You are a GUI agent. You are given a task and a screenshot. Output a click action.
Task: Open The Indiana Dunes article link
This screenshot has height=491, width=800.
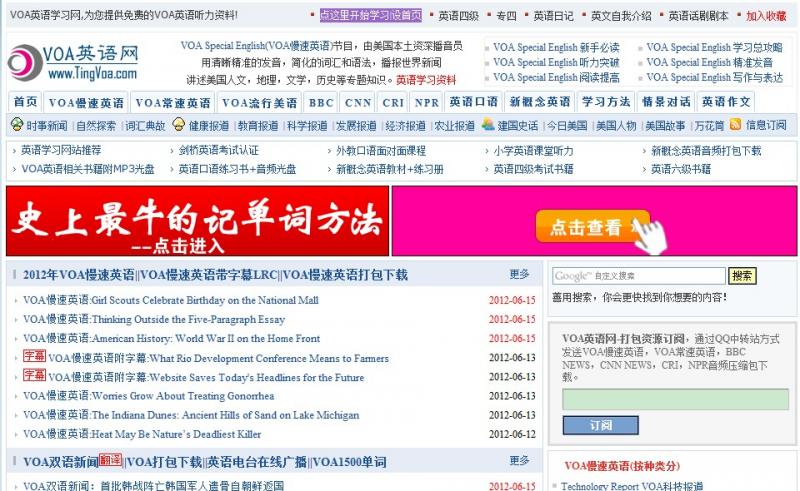click(191, 415)
